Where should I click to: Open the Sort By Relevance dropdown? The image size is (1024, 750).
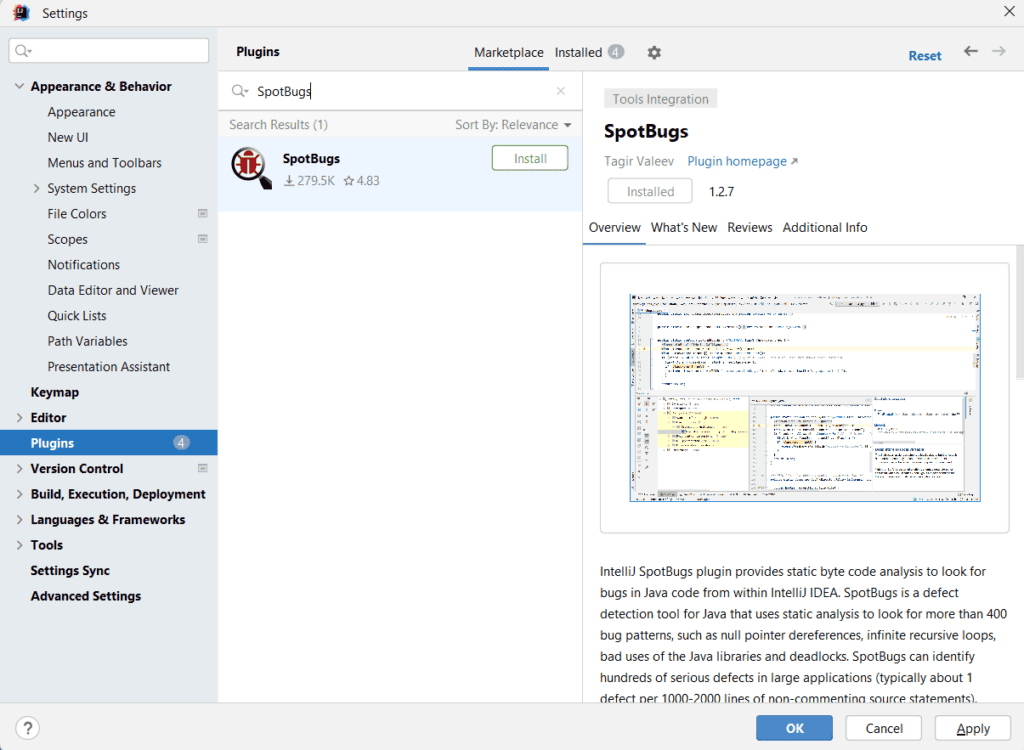[514, 124]
